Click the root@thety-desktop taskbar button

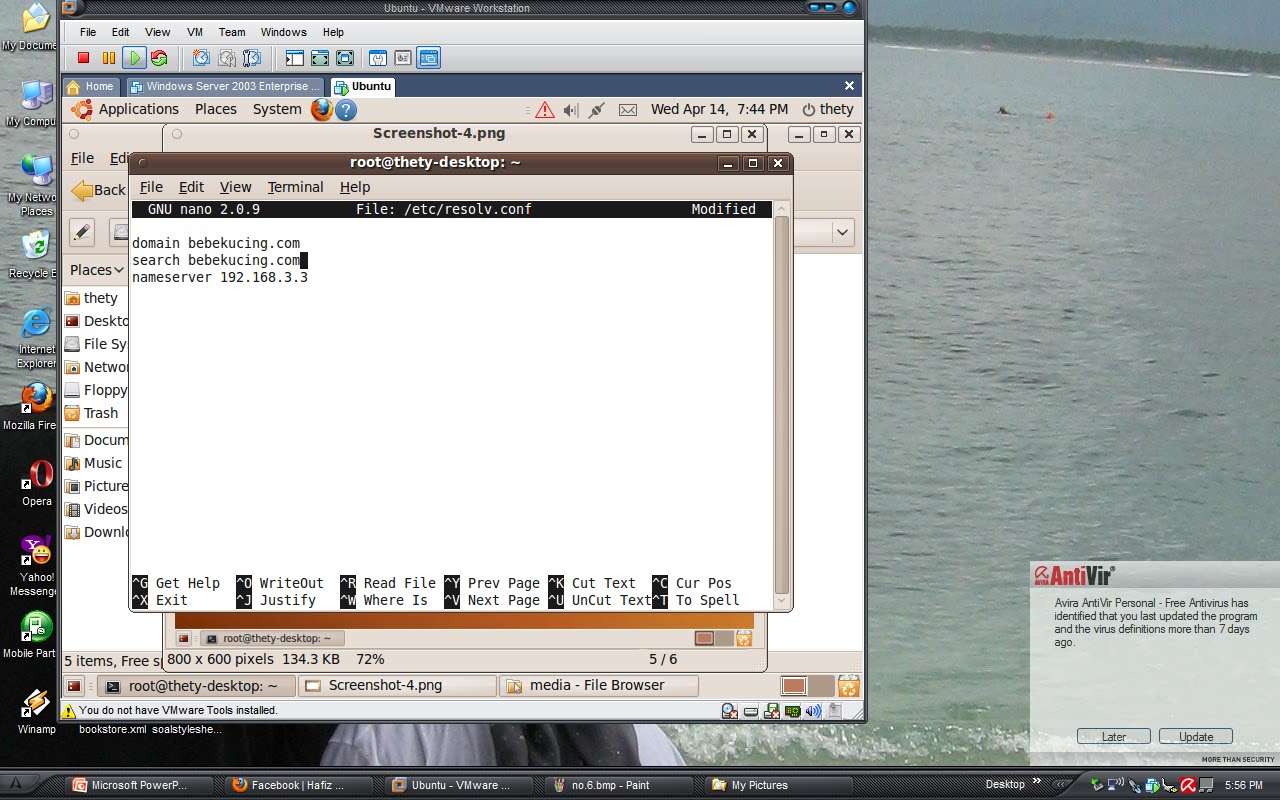click(x=196, y=686)
